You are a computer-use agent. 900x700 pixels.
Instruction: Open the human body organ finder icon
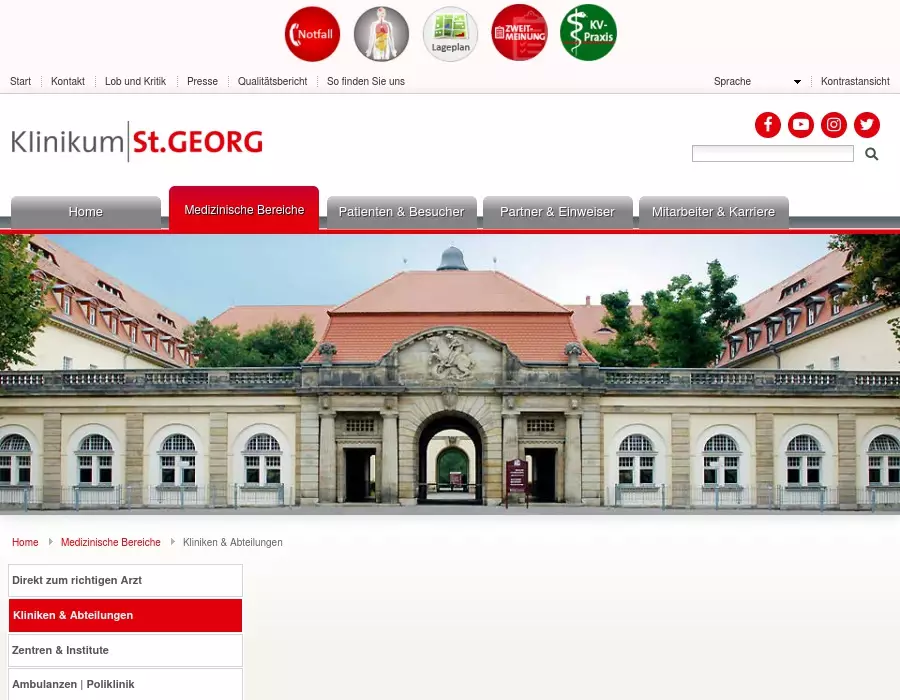(381, 34)
